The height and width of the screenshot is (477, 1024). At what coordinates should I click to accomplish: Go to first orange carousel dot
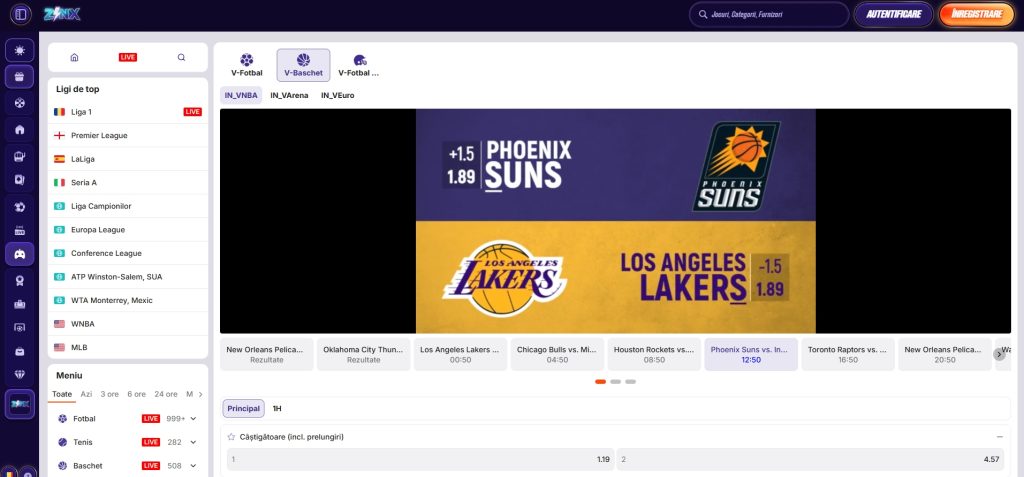(600, 382)
